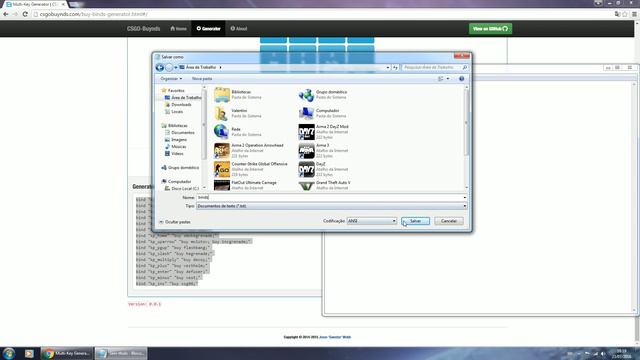This screenshot has height=360, width=640.
Task: Change view icon in Save dialog toolbar
Action: [440, 79]
